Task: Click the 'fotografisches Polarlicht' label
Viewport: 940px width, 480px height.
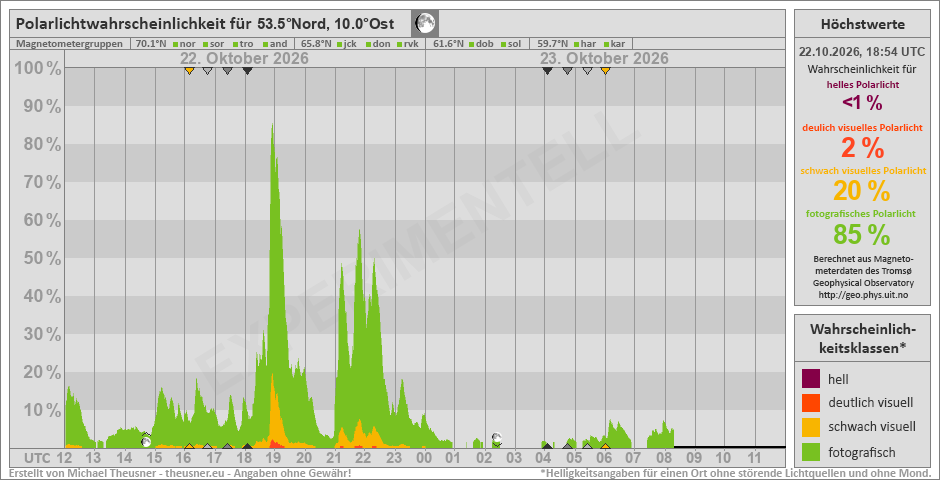Action: [x=863, y=214]
